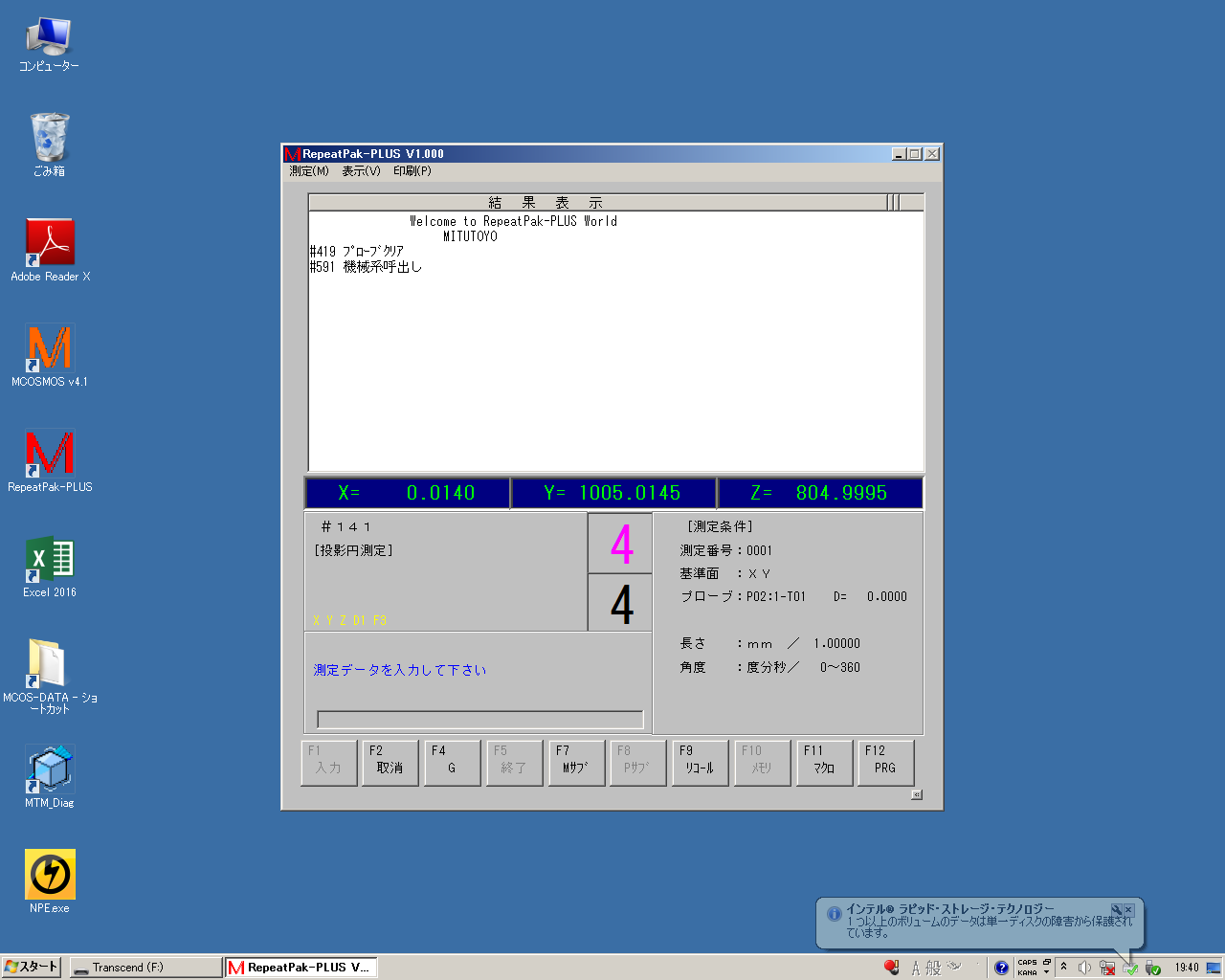Click the F12 PRG button

[886, 763]
